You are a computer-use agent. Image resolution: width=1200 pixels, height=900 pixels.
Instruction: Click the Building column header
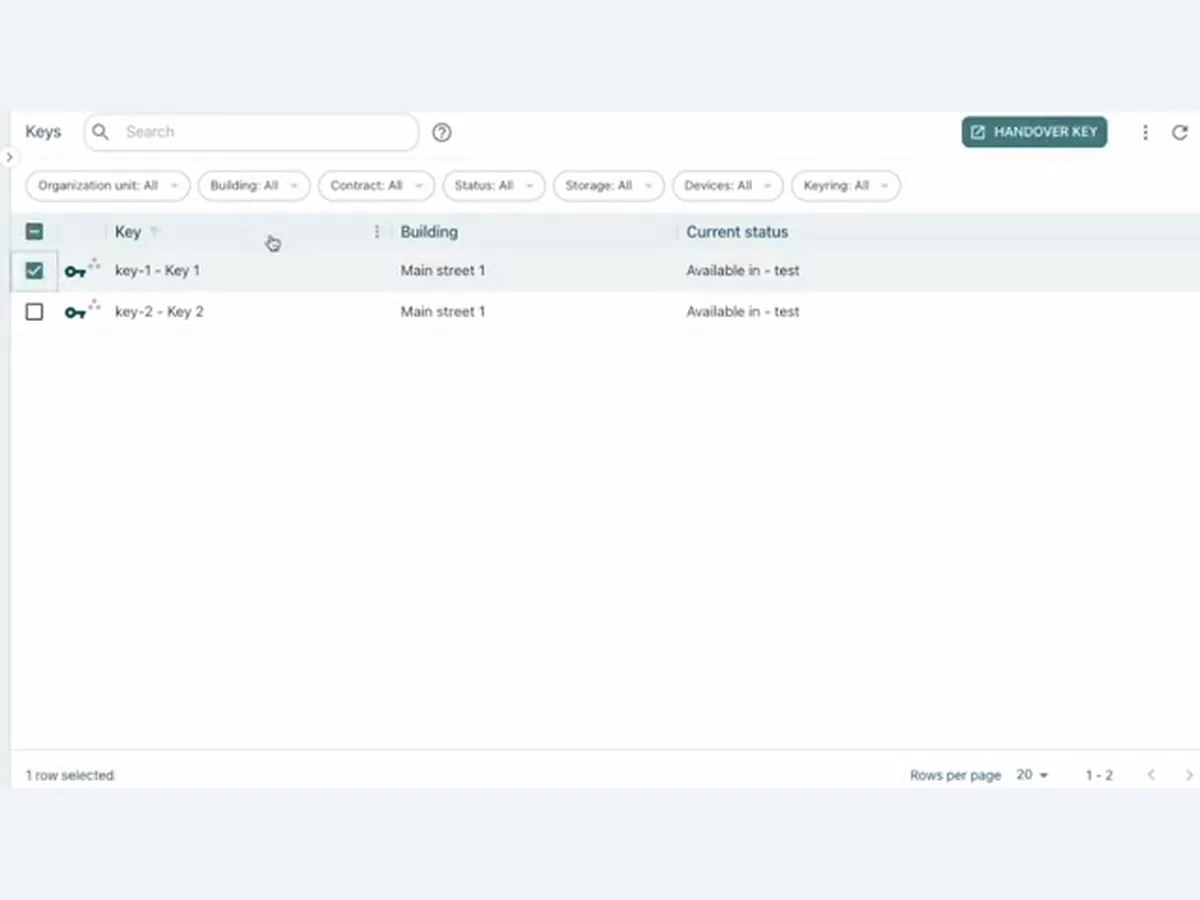pyautogui.click(x=429, y=232)
